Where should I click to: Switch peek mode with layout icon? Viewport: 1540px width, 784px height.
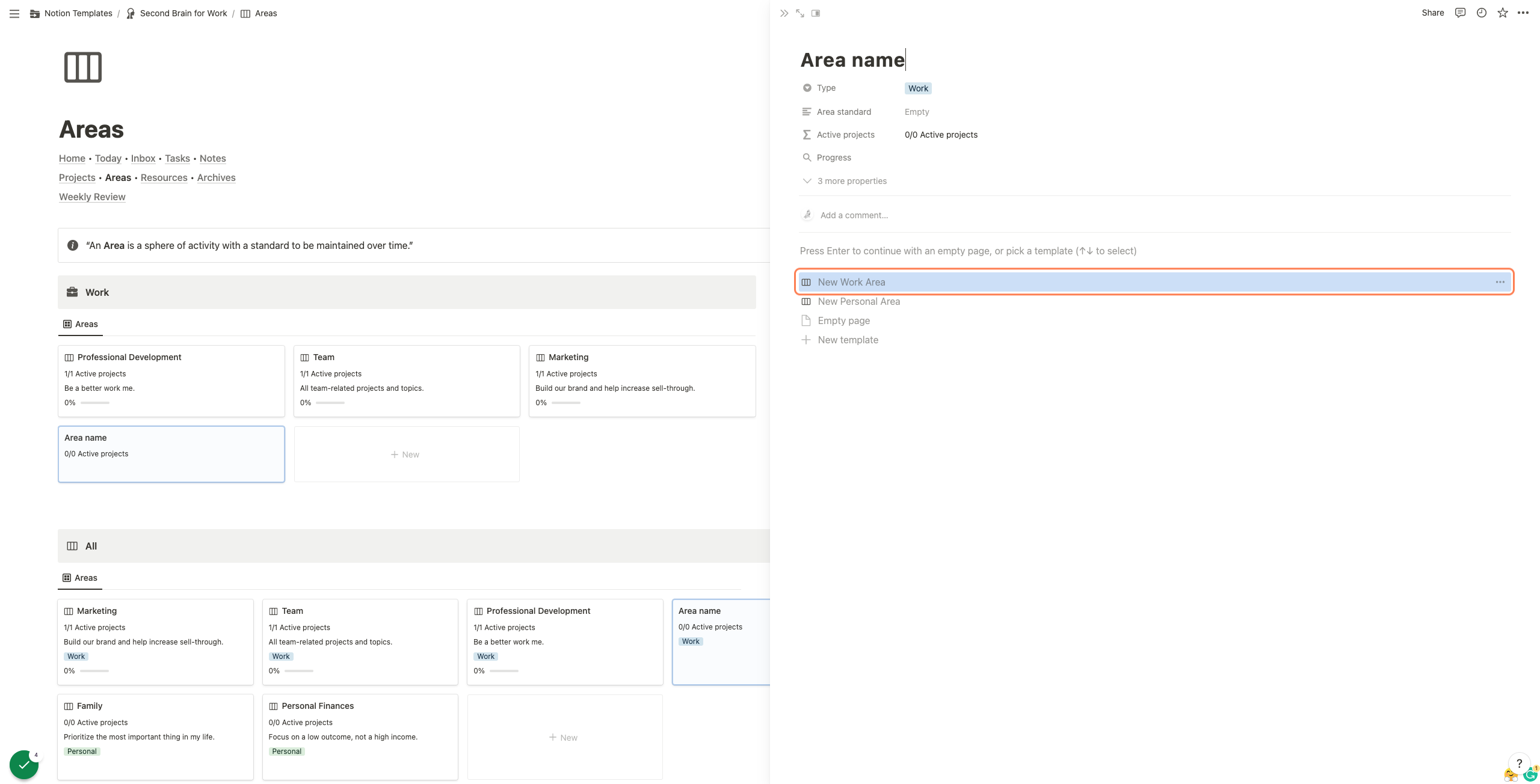tap(816, 13)
